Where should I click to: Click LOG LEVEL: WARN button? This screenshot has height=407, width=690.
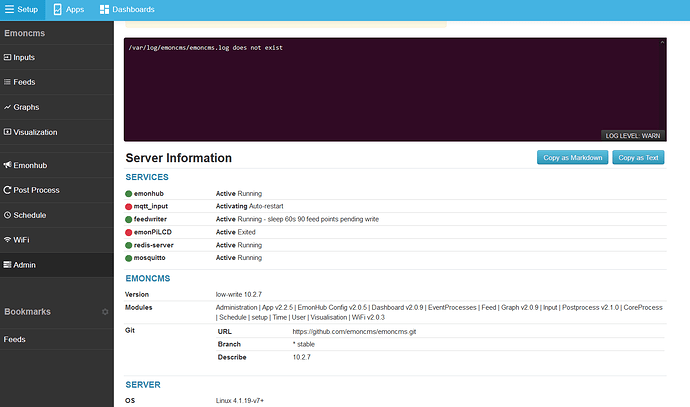click(633, 136)
